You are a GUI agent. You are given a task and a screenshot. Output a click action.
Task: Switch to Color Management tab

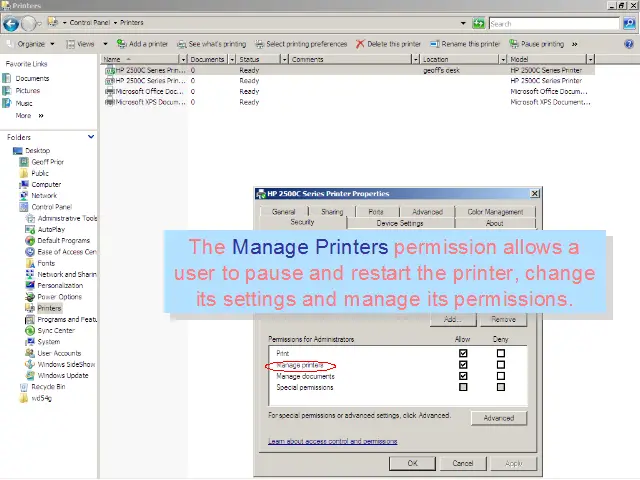pyautogui.click(x=495, y=212)
